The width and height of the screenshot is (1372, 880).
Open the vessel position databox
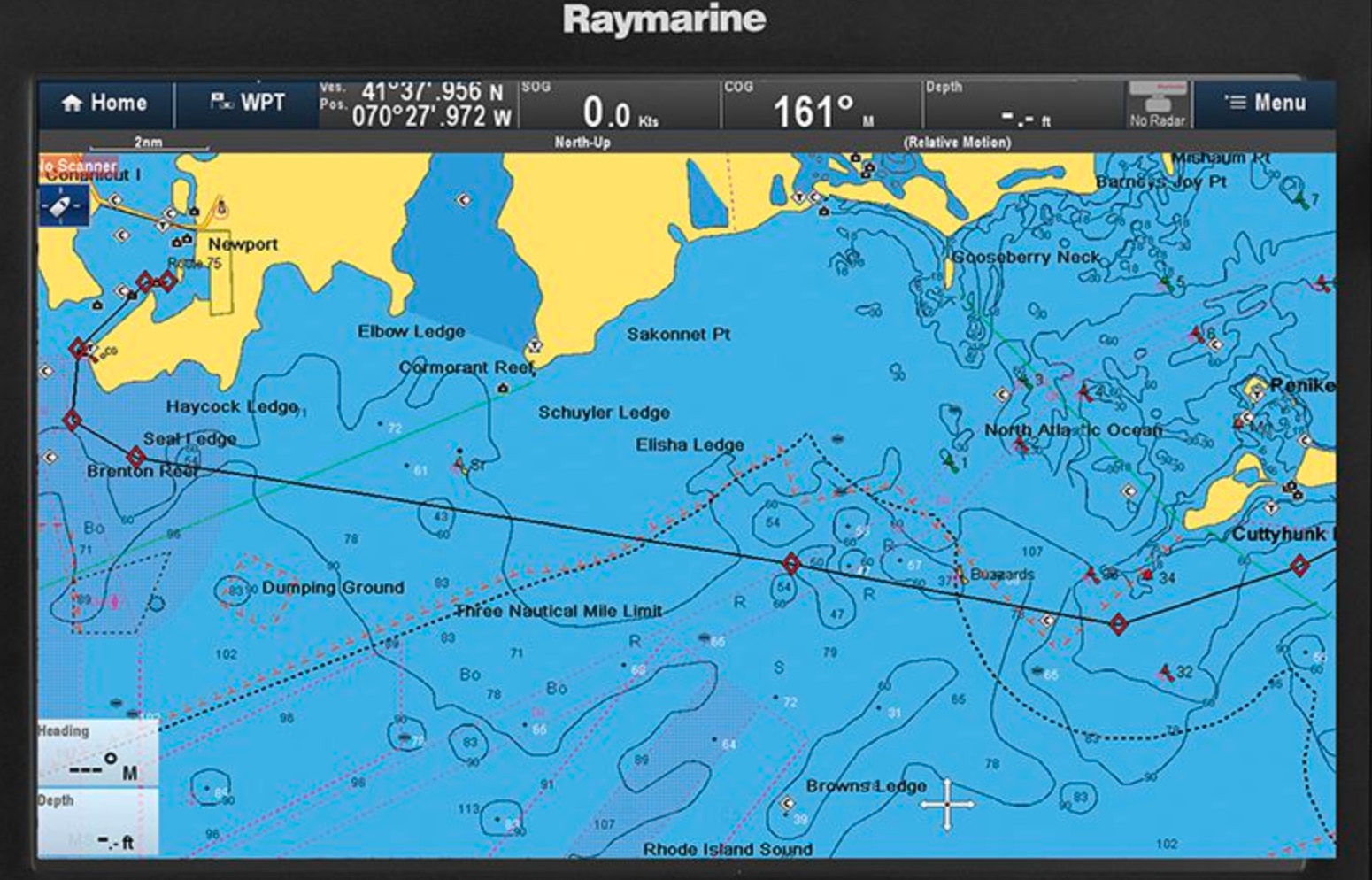coord(417,104)
